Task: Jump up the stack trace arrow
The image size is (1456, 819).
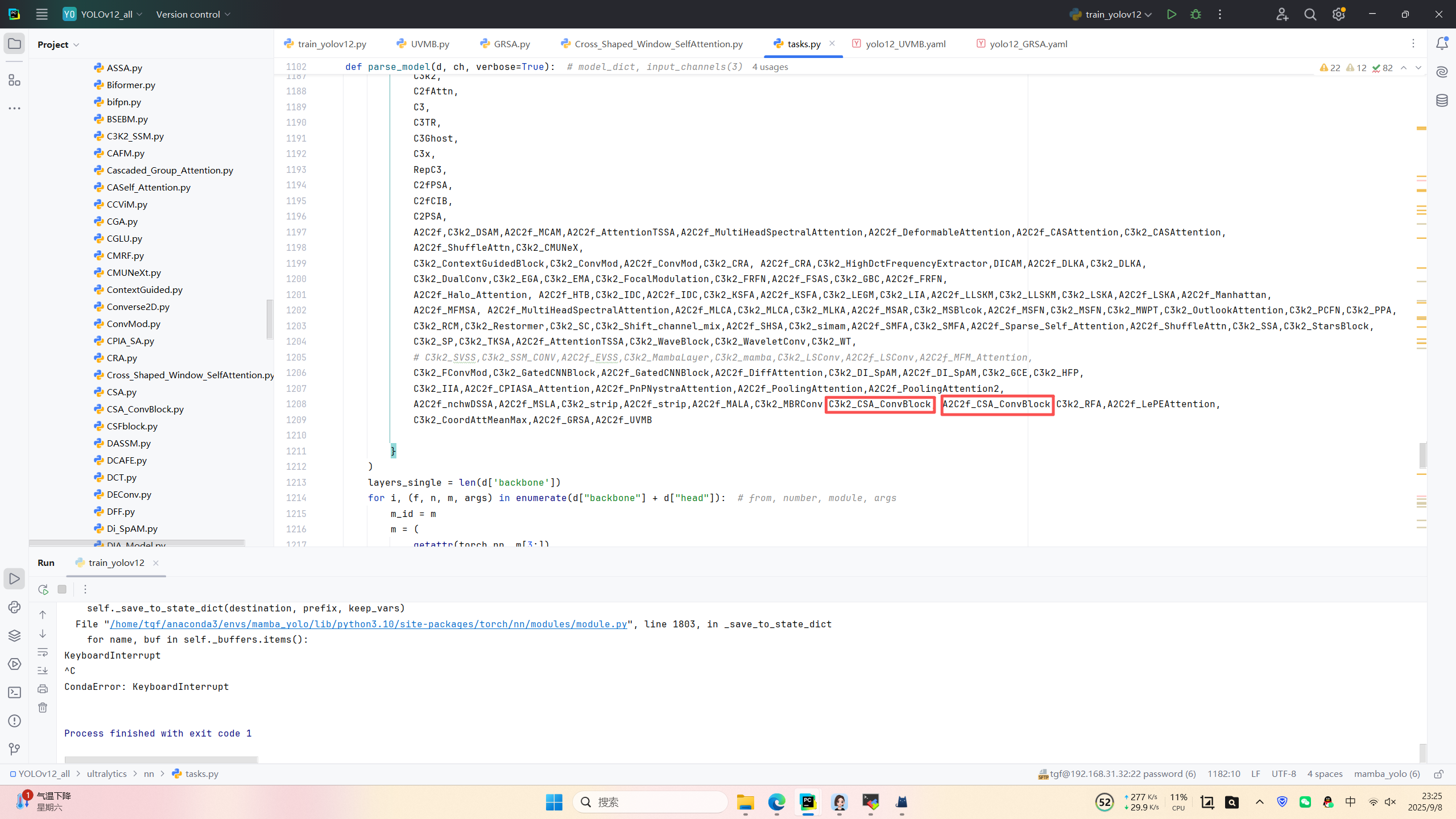Action: tap(43, 615)
